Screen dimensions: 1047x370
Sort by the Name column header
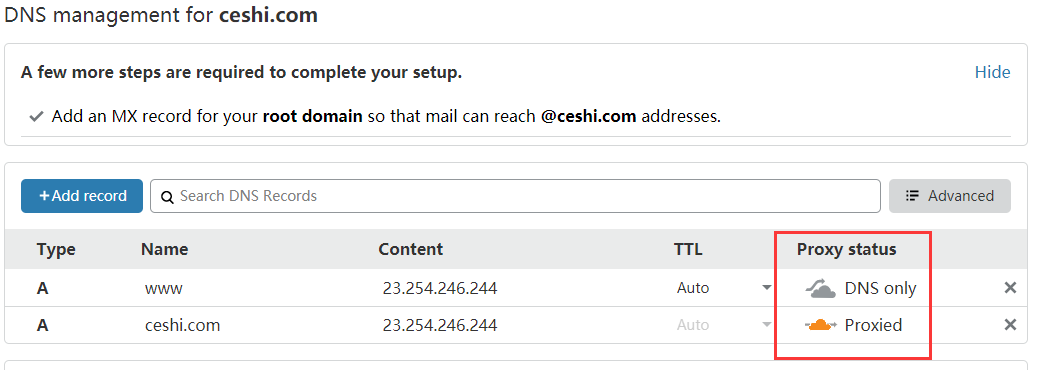click(x=164, y=250)
